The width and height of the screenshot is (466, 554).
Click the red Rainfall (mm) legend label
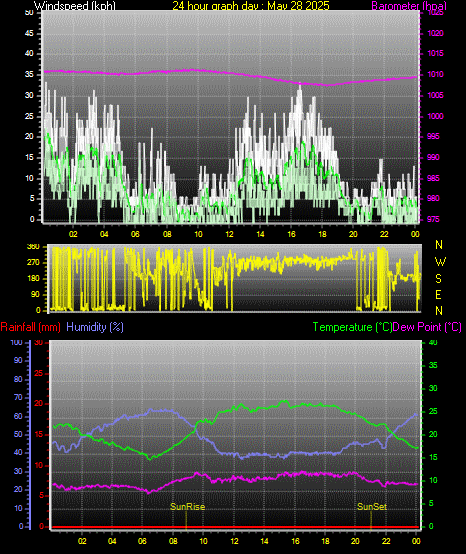click(30, 327)
